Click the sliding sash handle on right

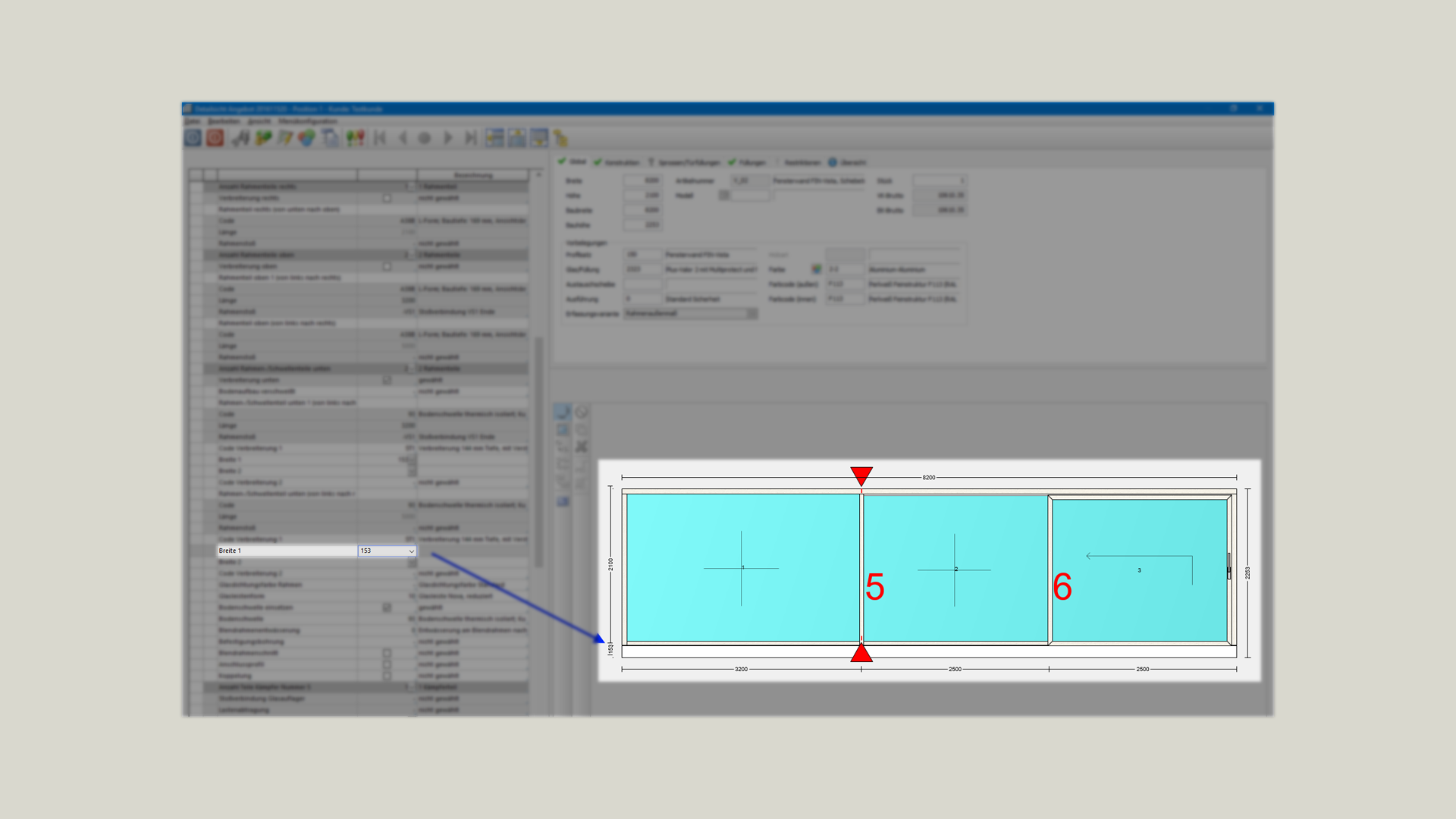1228,566
